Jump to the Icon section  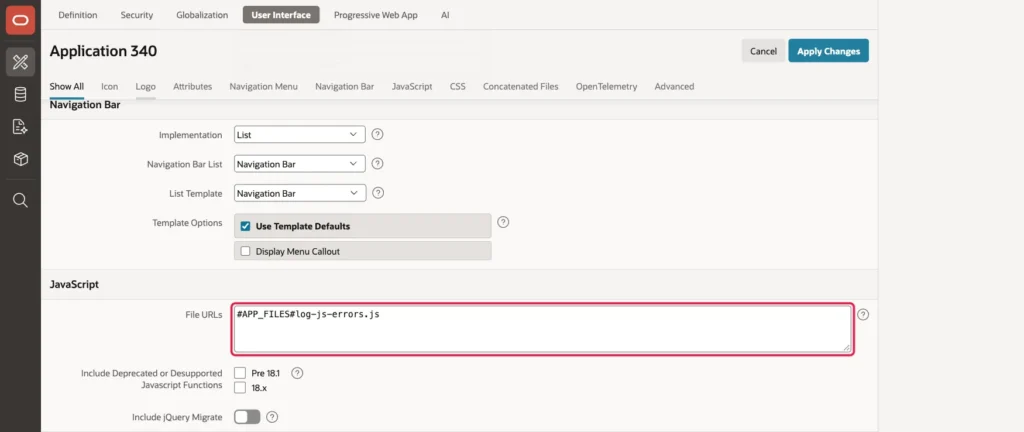point(110,86)
